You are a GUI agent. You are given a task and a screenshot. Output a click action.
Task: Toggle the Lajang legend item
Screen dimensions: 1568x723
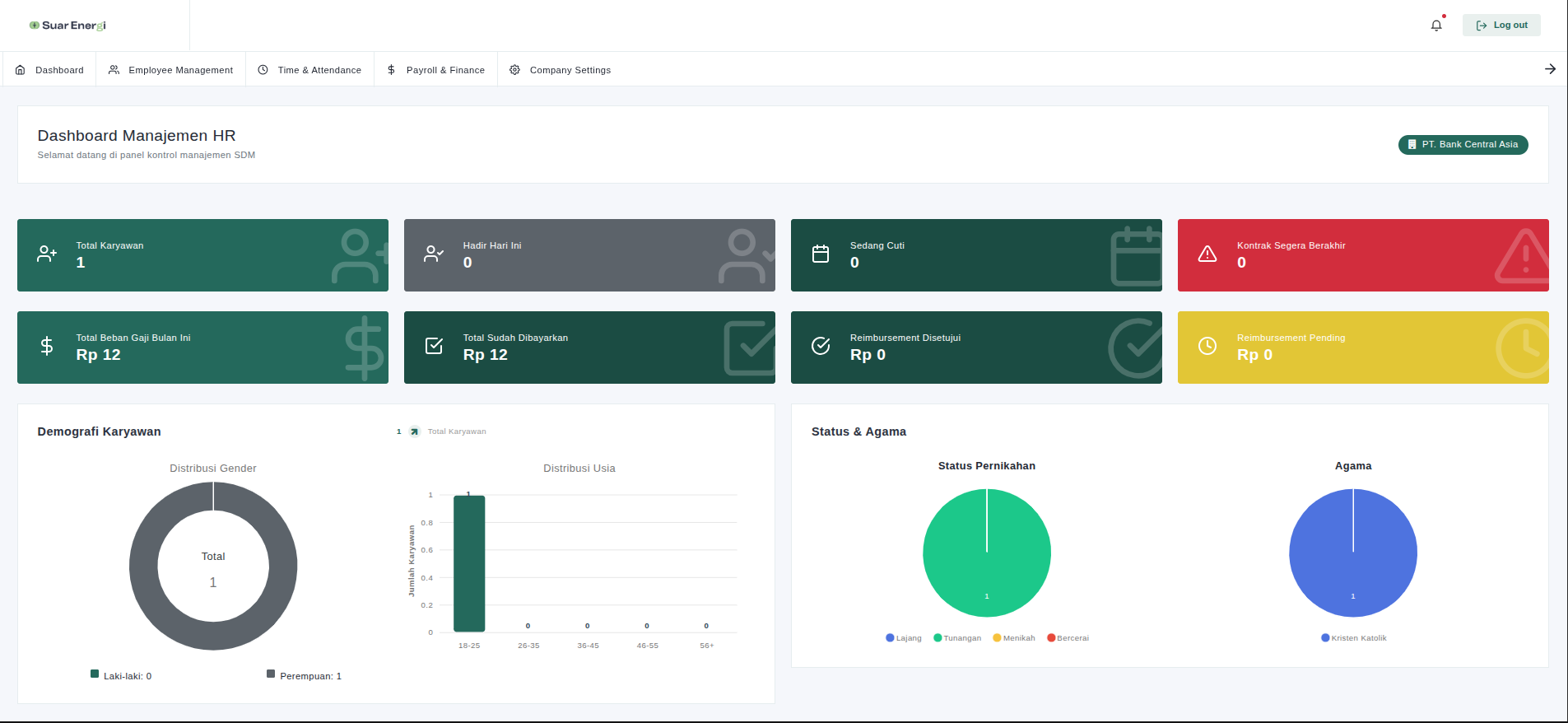pos(904,638)
